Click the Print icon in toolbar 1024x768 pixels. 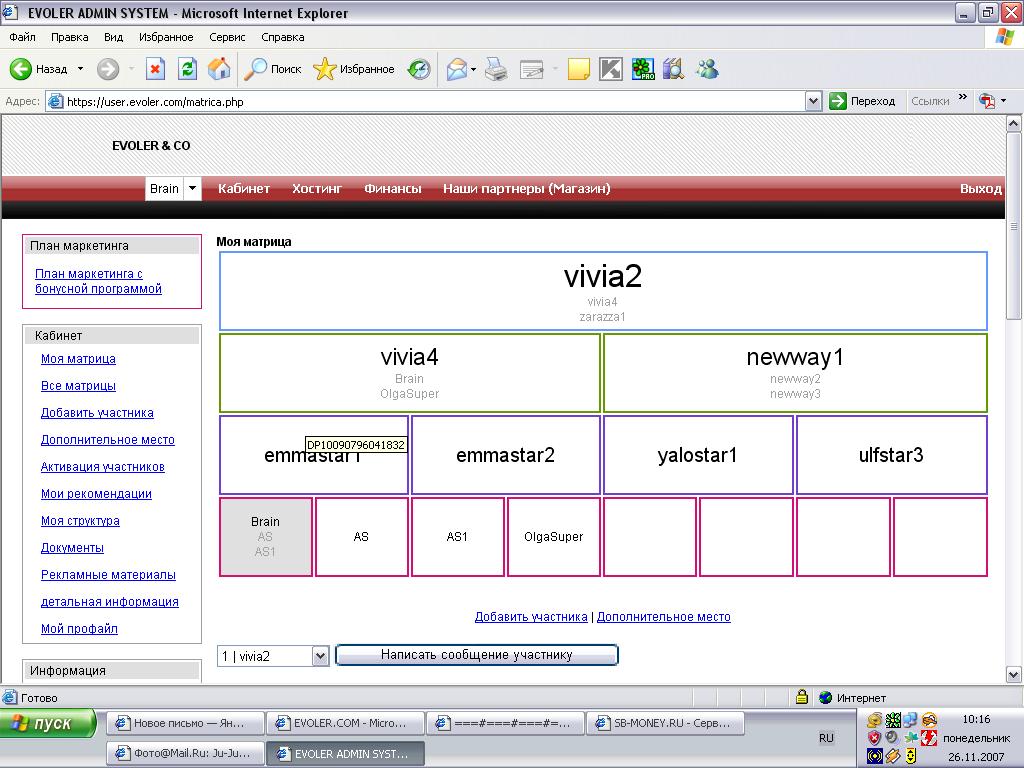coord(496,69)
